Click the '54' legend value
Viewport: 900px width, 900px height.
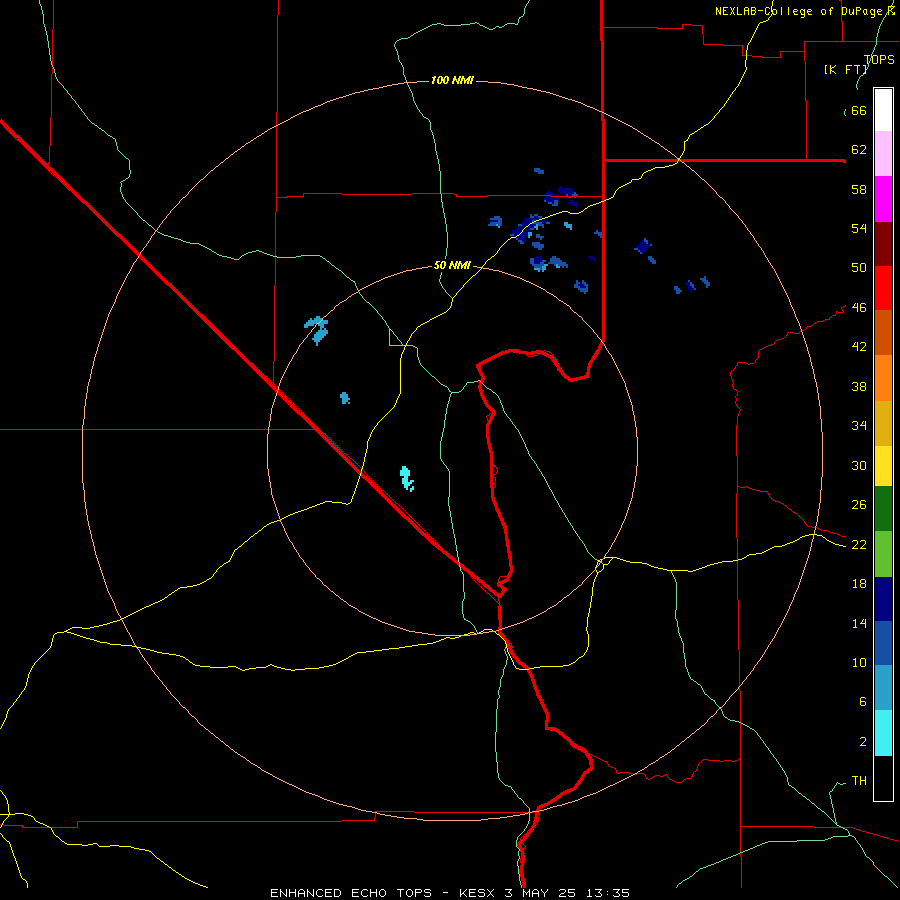click(859, 228)
